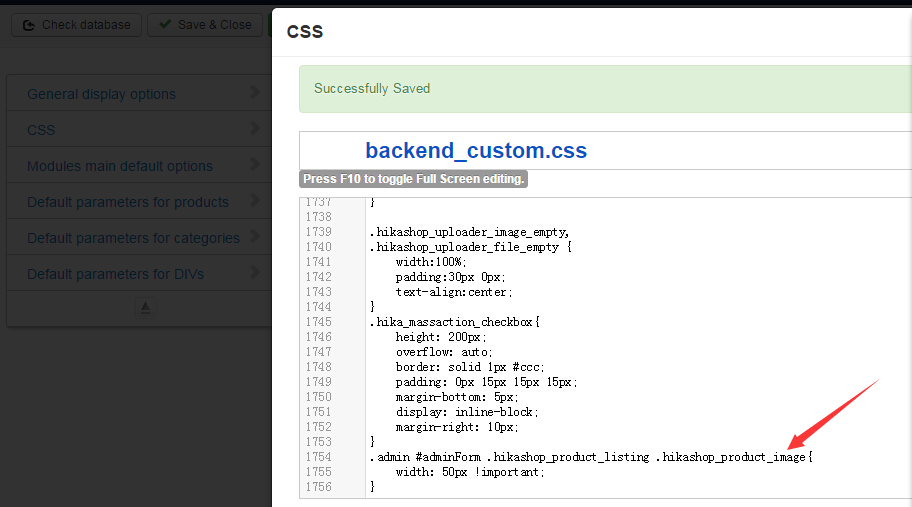The width and height of the screenshot is (912, 507).
Task: Click the Check database button
Action: (x=76, y=25)
